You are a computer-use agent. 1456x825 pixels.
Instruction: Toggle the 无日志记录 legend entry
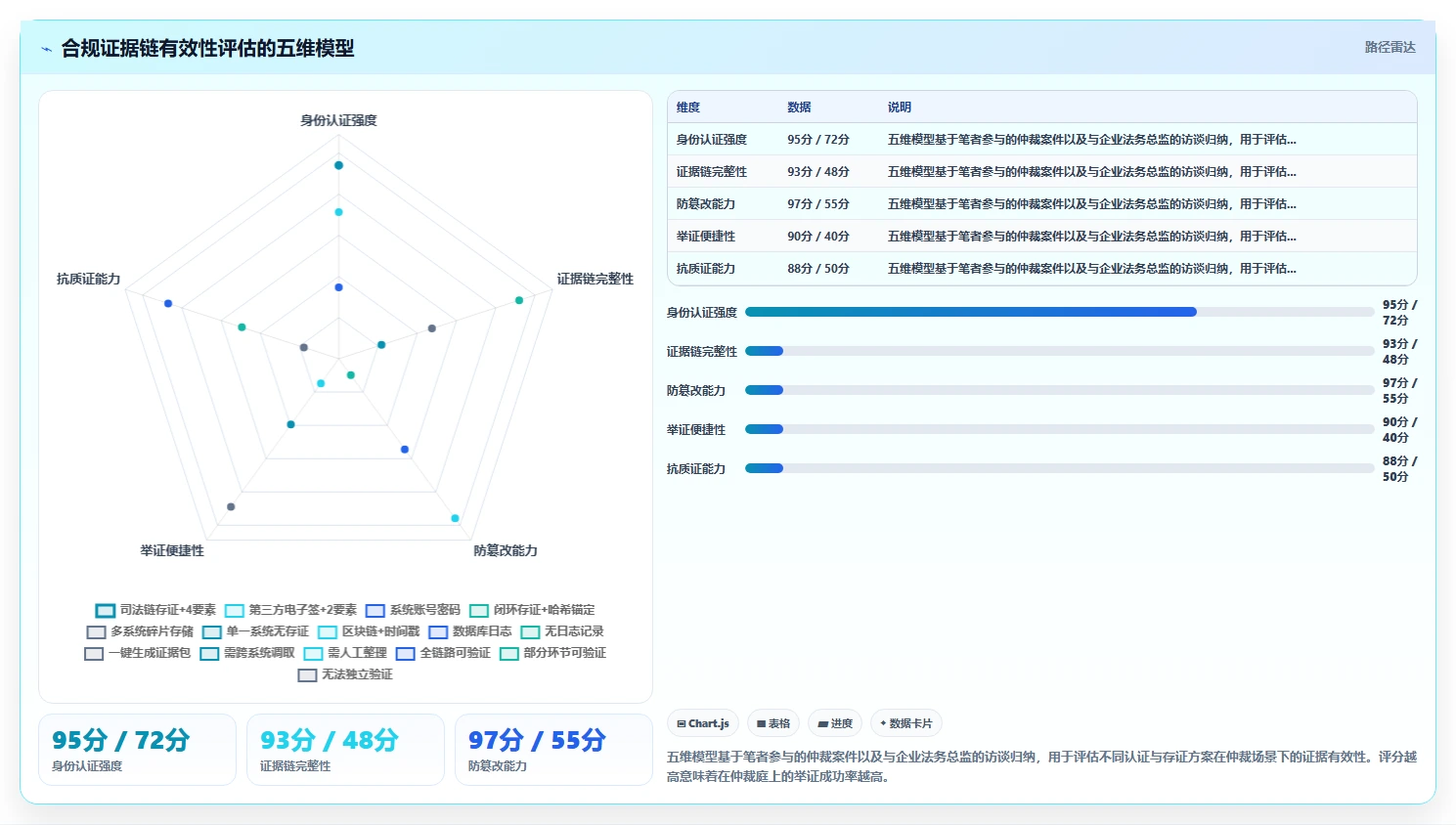click(562, 631)
